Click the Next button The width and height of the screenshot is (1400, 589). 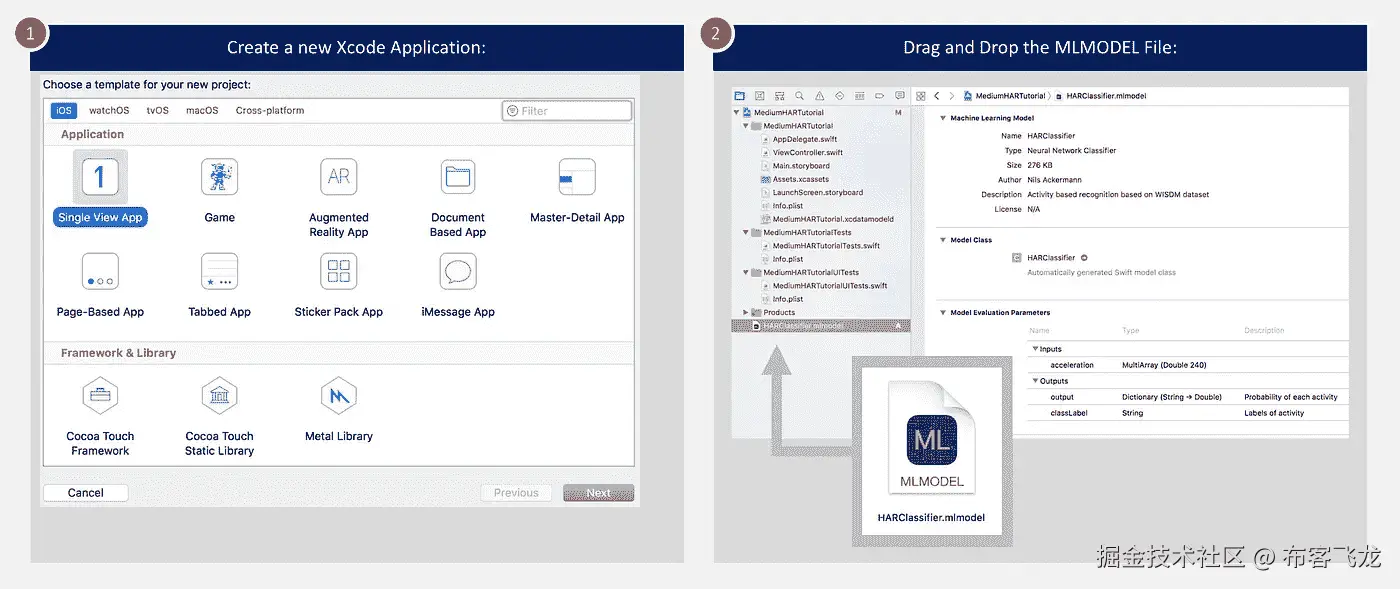click(598, 492)
